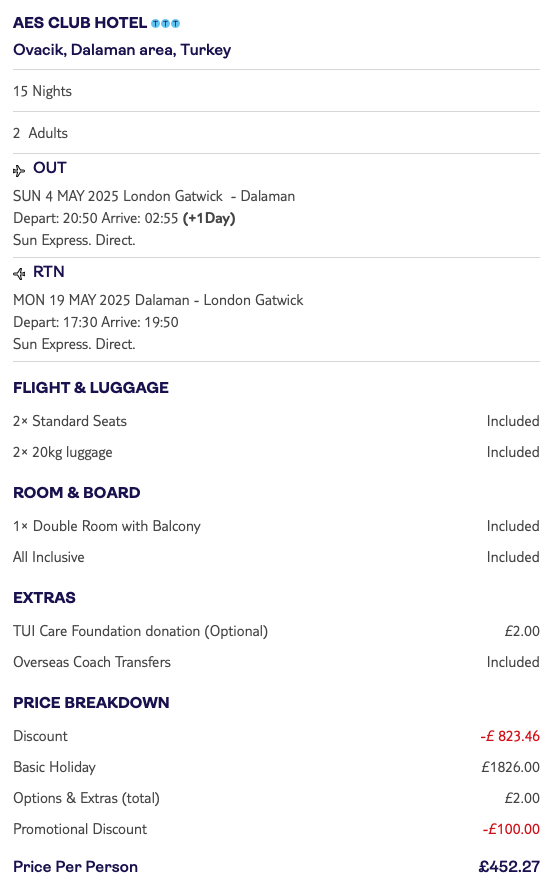
Task: Select the RTN flight heading
Action: tap(49, 272)
